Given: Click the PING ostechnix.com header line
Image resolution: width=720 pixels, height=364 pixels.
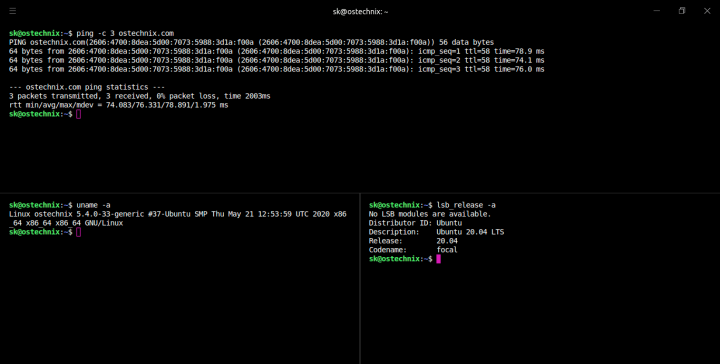Looking at the screenshot, I should (x=251, y=42).
